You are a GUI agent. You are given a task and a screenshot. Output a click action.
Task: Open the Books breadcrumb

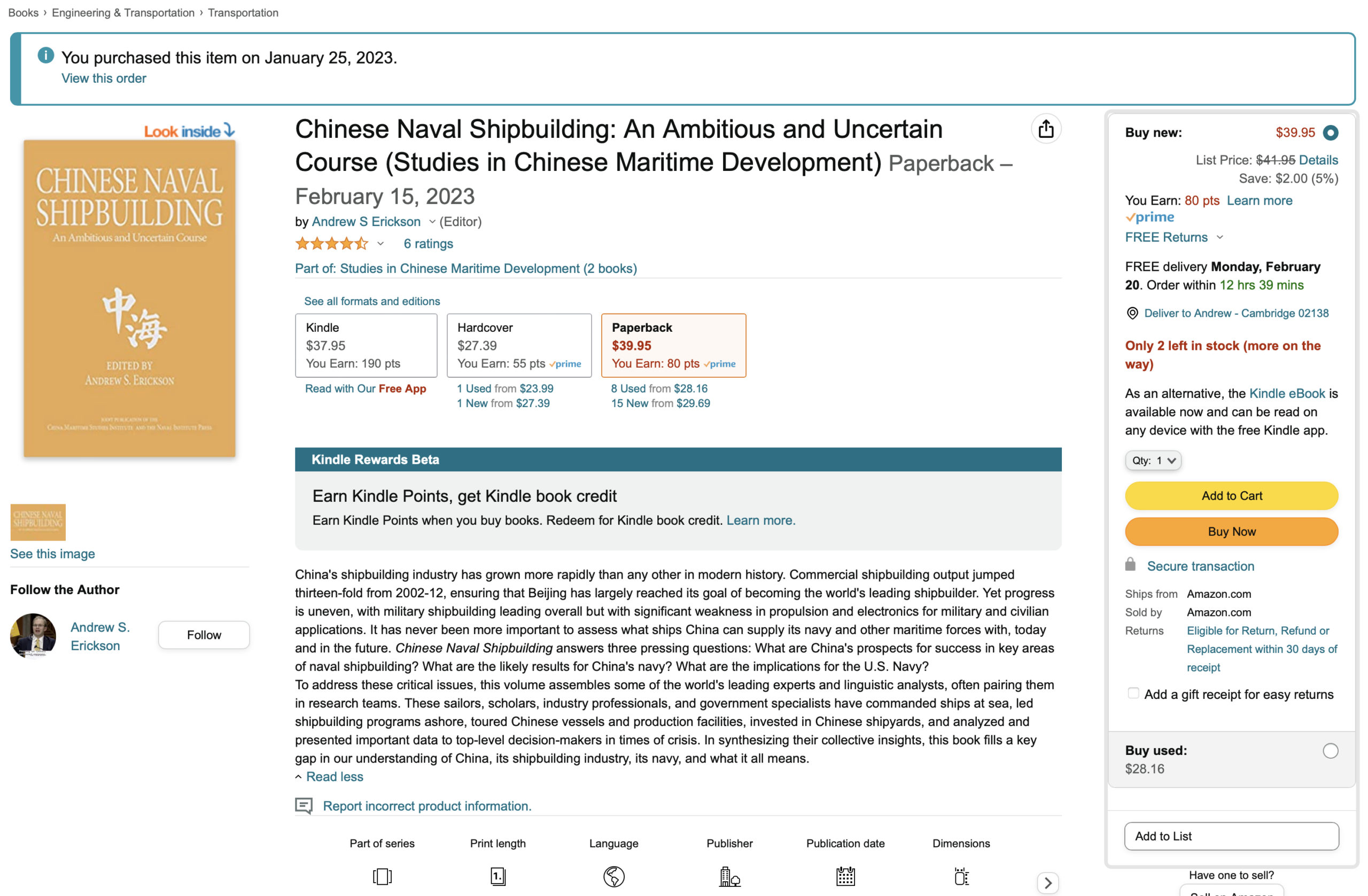(x=23, y=13)
